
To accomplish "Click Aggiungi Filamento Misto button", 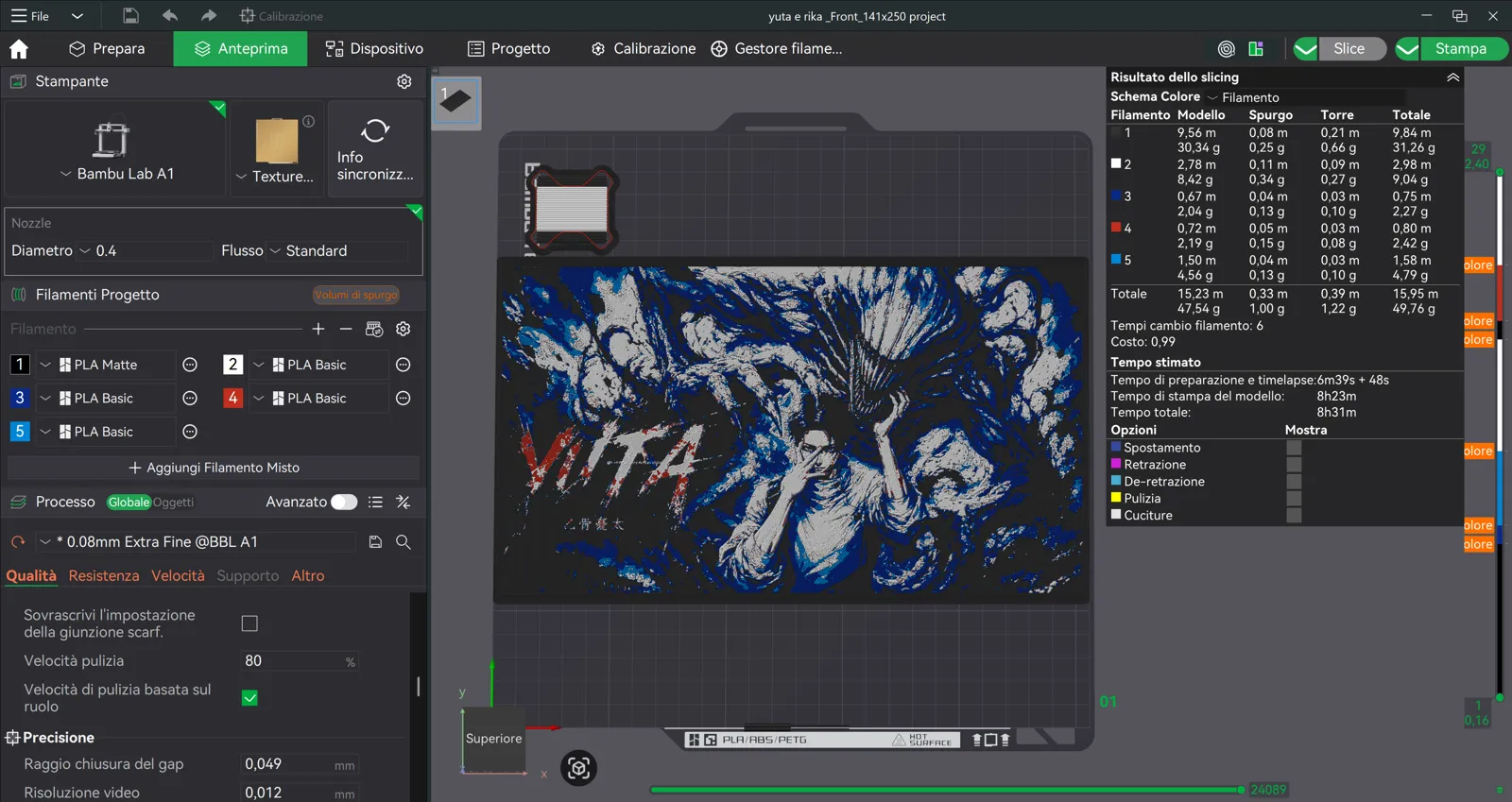I will click(x=214, y=468).
